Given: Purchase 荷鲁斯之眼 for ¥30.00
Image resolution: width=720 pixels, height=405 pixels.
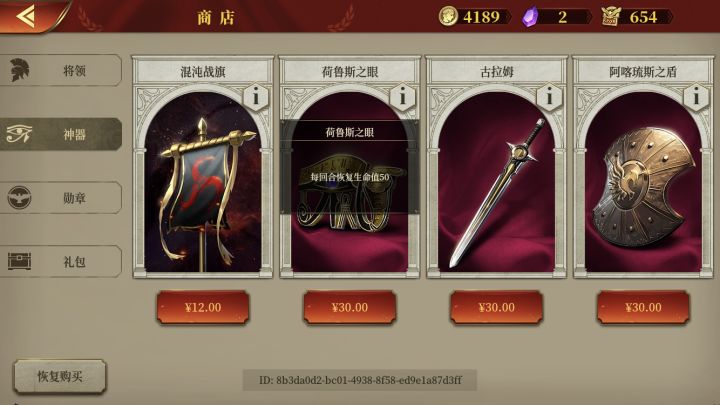Looking at the screenshot, I should point(350,308).
